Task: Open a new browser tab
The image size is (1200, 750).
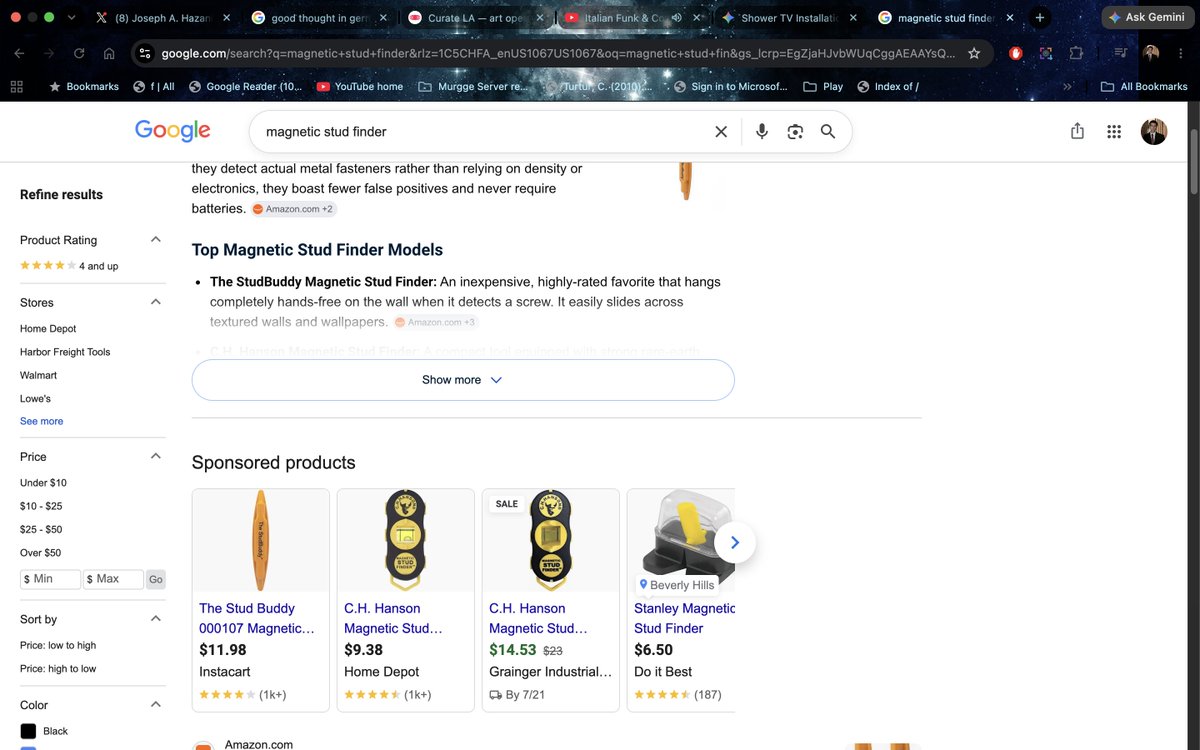Action: coord(1040,18)
